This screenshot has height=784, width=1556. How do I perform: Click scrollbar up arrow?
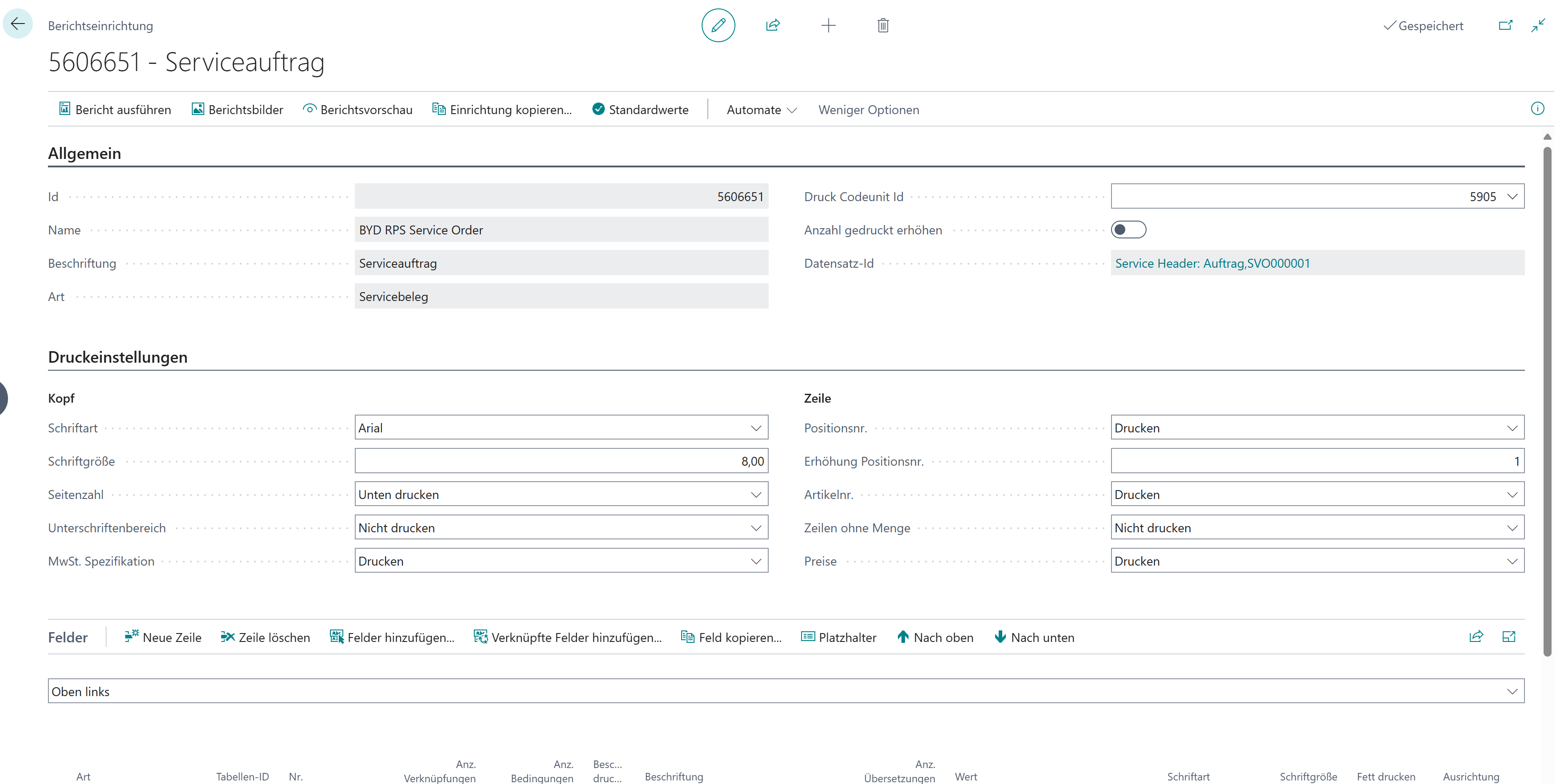(1547, 137)
